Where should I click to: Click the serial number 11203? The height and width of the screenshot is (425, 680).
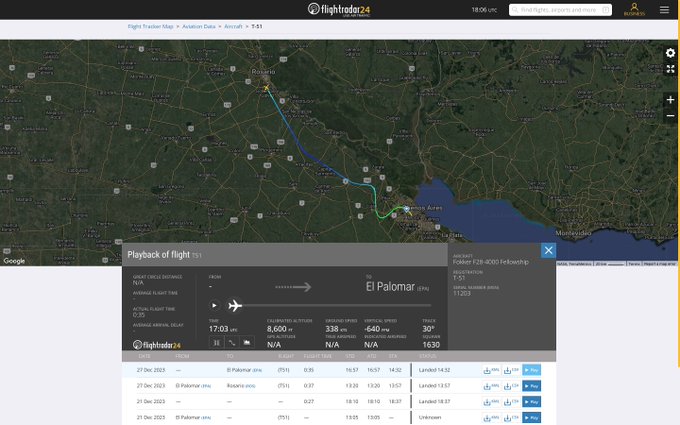(x=461, y=293)
